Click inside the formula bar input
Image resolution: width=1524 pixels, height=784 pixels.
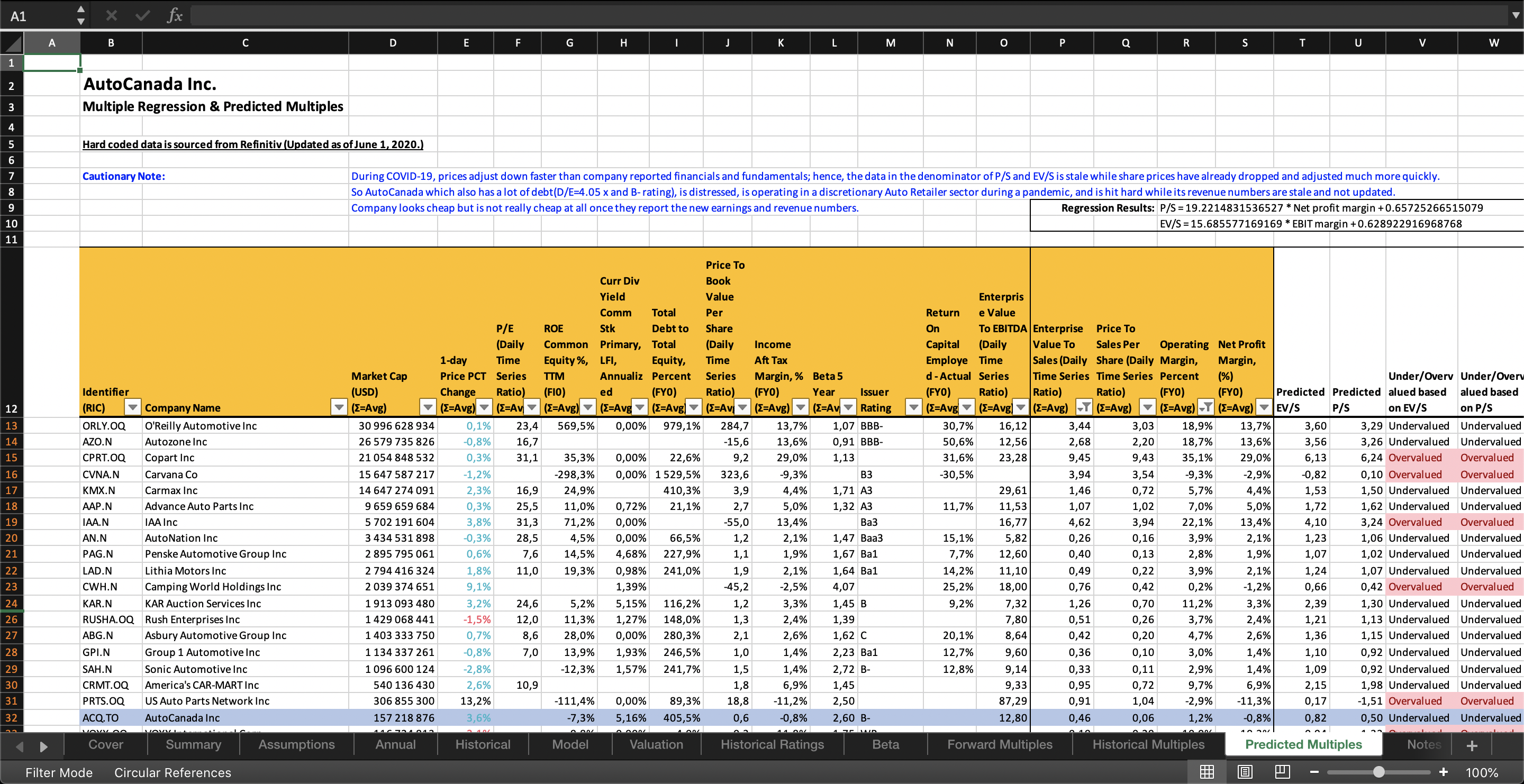click(x=848, y=15)
